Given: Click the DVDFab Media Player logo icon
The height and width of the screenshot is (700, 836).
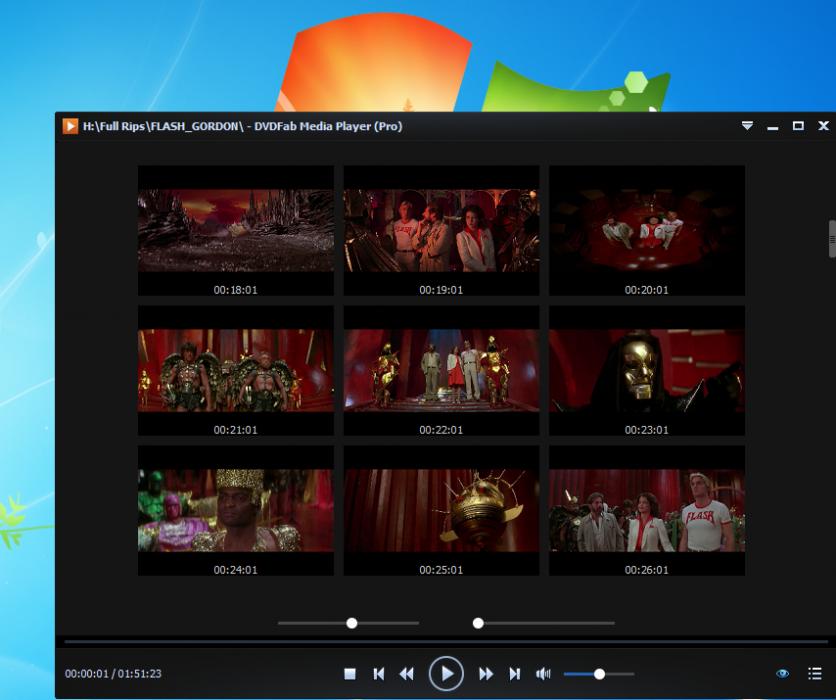Looking at the screenshot, I should (x=70, y=126).
